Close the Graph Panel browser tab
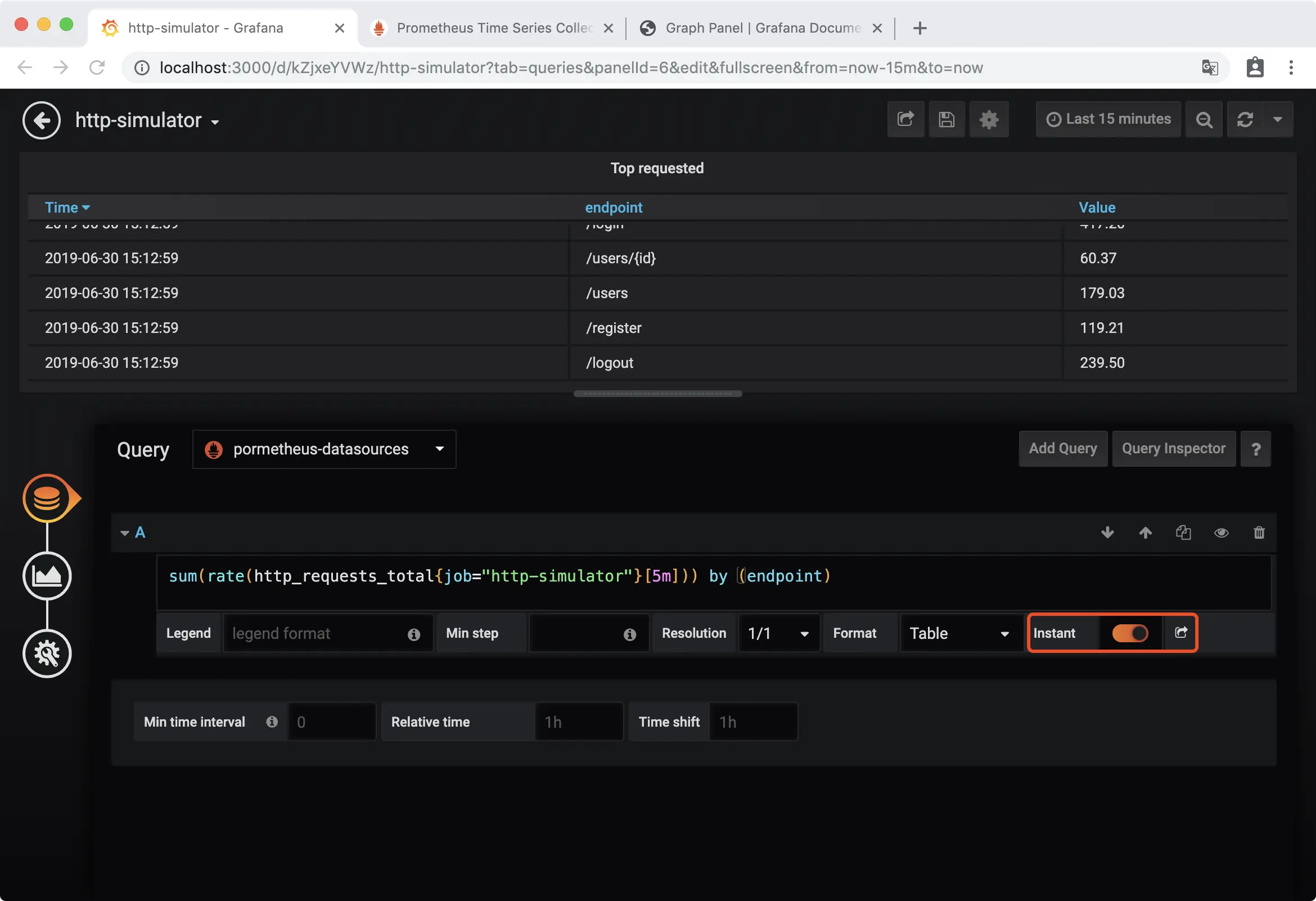Viewport: 1316px width, 901px height. click(x=877, y=28)
